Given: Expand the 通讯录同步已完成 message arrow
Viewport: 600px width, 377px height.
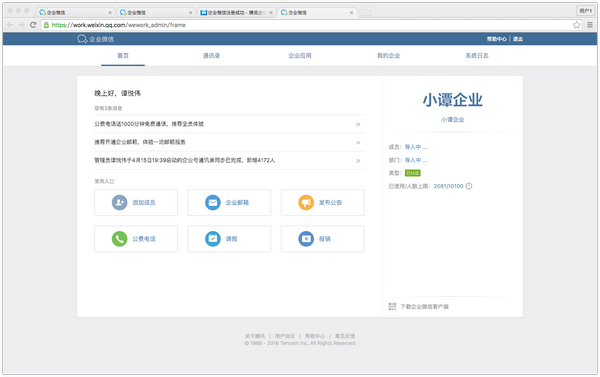Looking at the screenshot, I should [358, 161].
